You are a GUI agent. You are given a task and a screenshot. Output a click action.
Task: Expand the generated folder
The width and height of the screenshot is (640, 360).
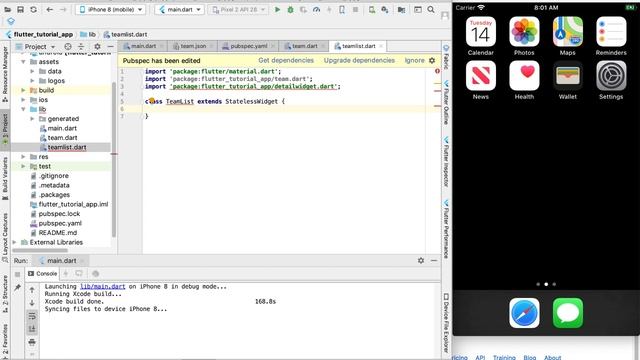[x=32, y=119]
